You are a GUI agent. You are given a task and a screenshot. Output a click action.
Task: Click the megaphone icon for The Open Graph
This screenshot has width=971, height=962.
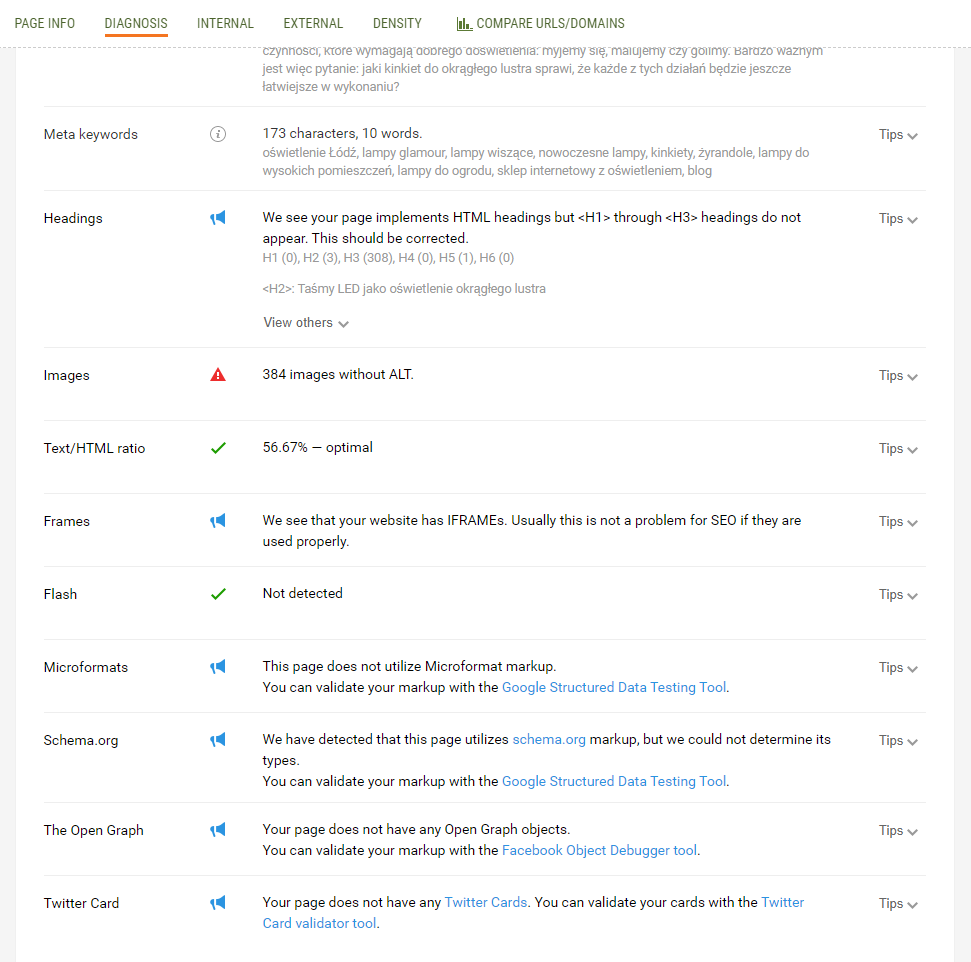(218, 830)
